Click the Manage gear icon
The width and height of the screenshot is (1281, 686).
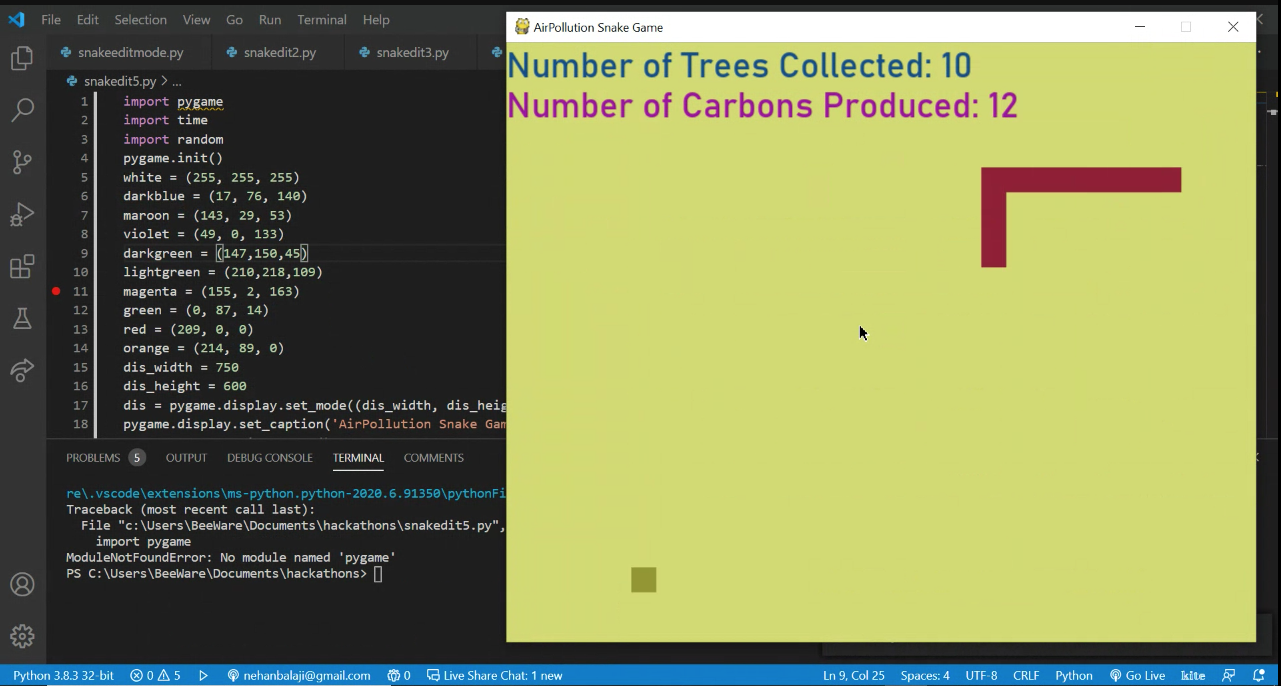pyautogui.click(x=22, y=636)
